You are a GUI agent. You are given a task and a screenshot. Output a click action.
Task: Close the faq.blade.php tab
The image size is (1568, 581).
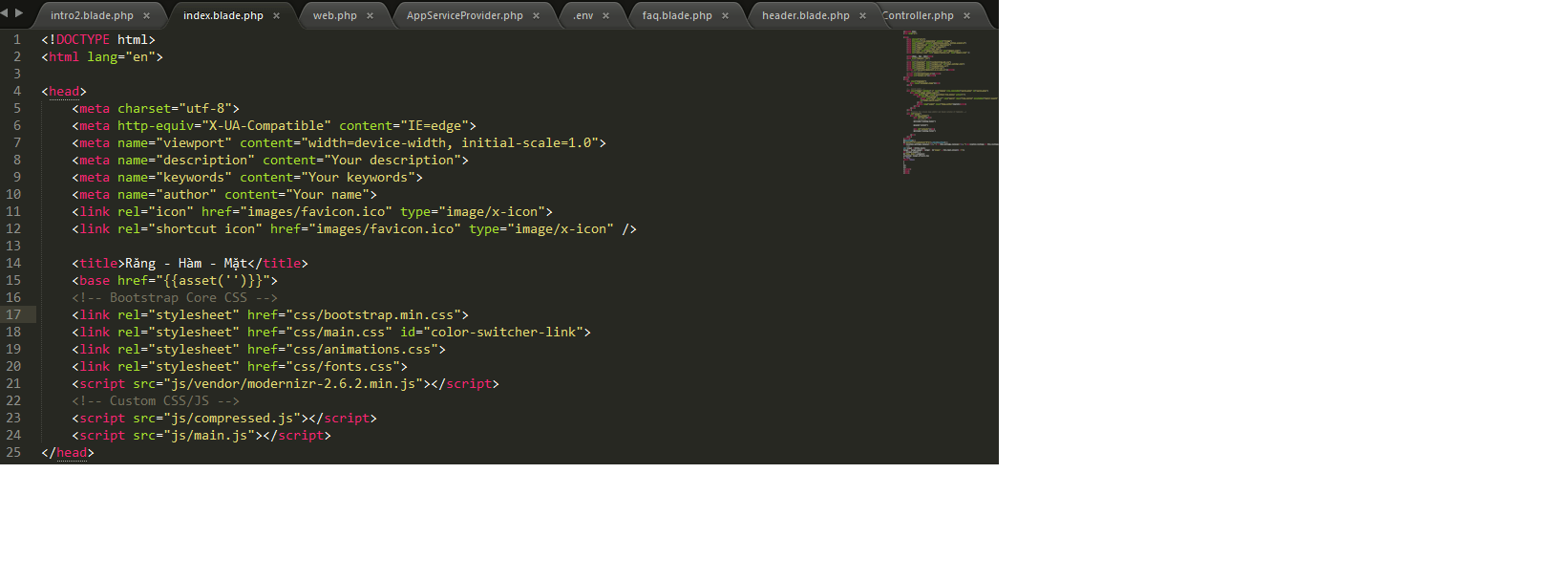[x=725, y=15]
